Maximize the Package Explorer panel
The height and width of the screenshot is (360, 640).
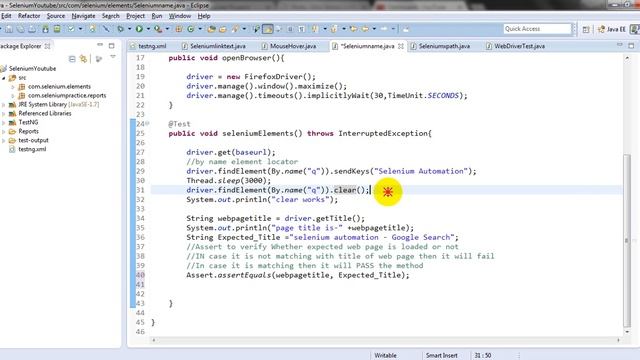[111, 46]
